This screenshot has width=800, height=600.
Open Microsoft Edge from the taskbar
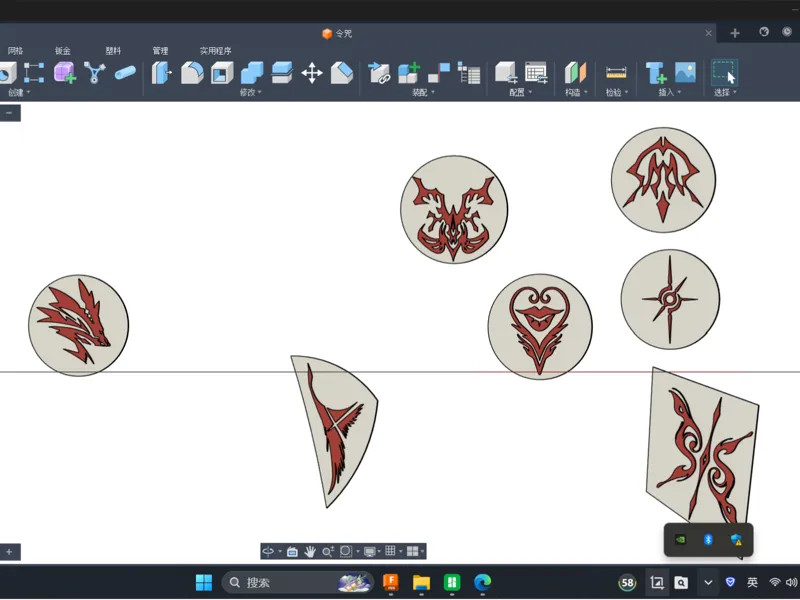pyautogui.click(x=482, y=582)
